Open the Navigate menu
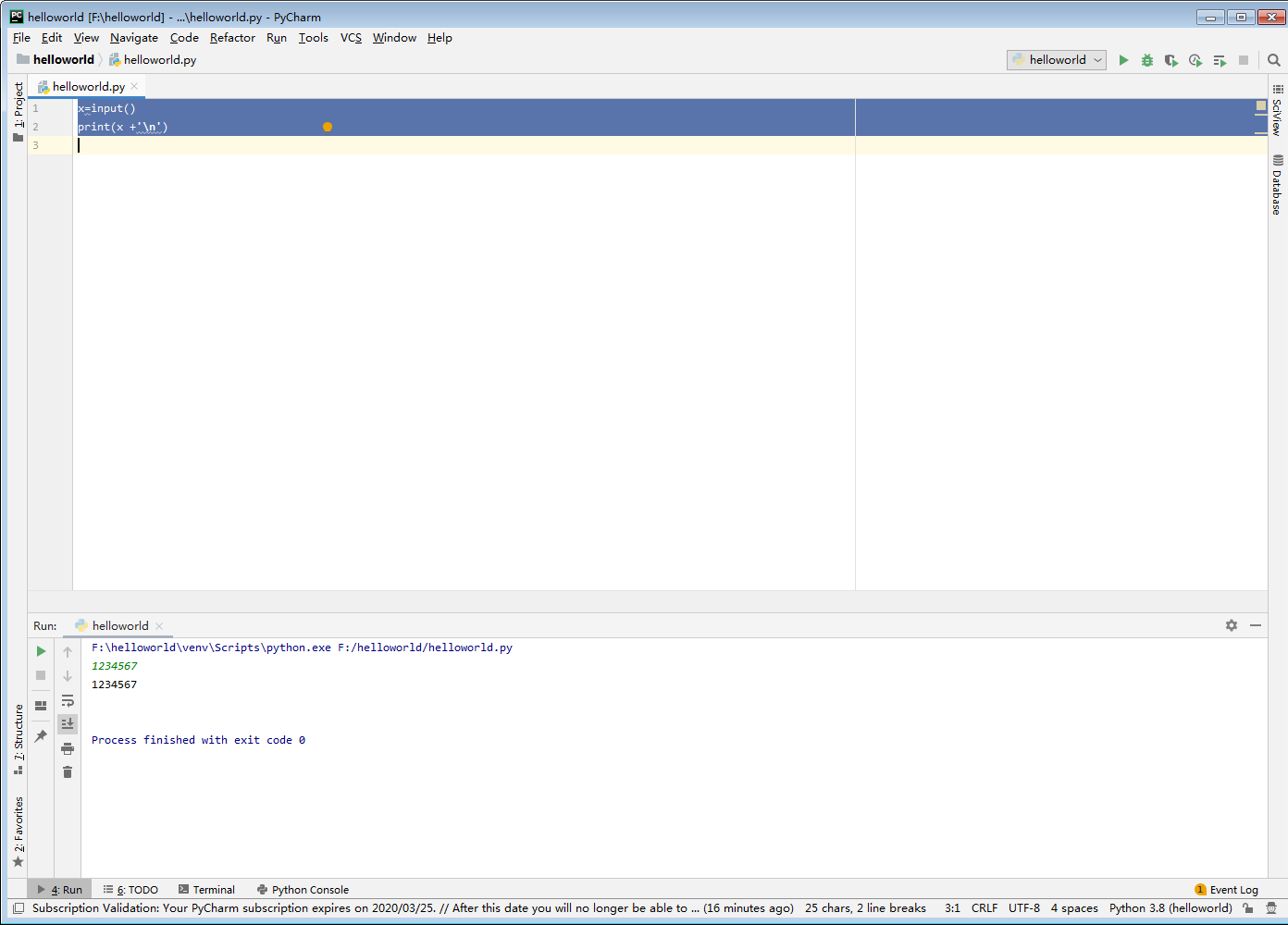 click(x=134, y=38)
